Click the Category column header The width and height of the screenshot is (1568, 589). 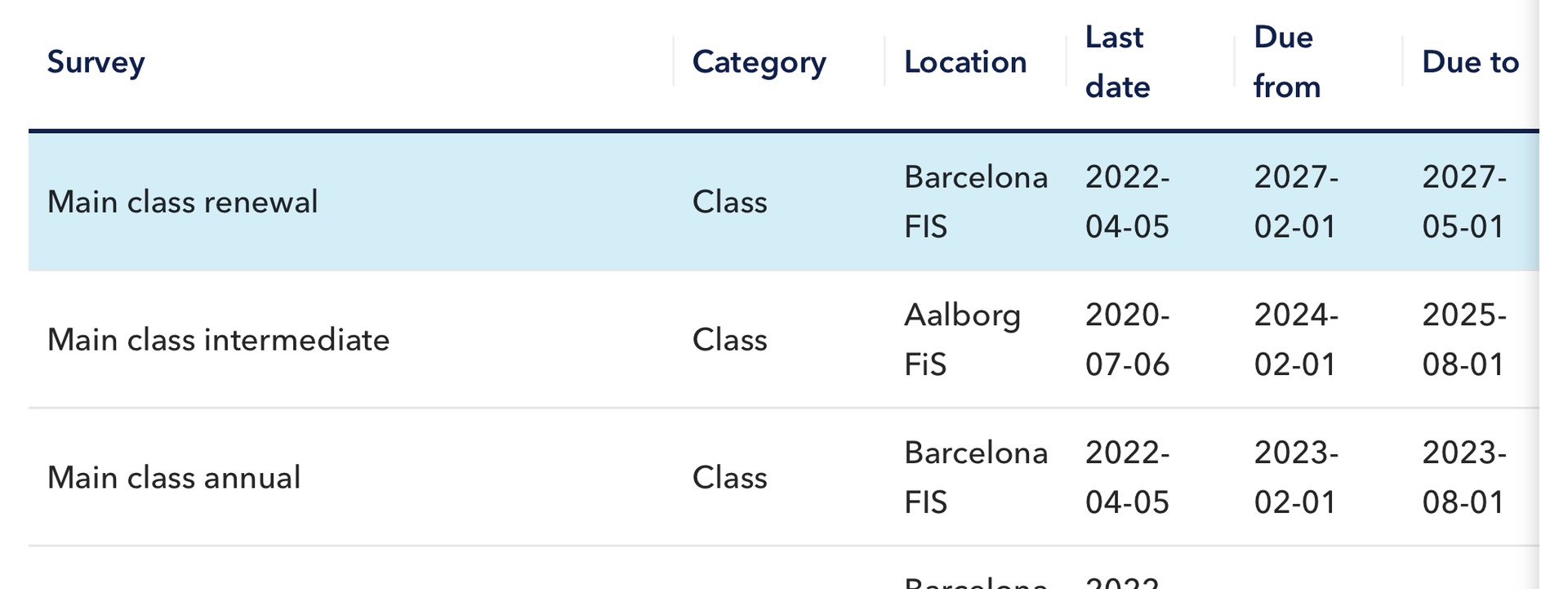759,62
